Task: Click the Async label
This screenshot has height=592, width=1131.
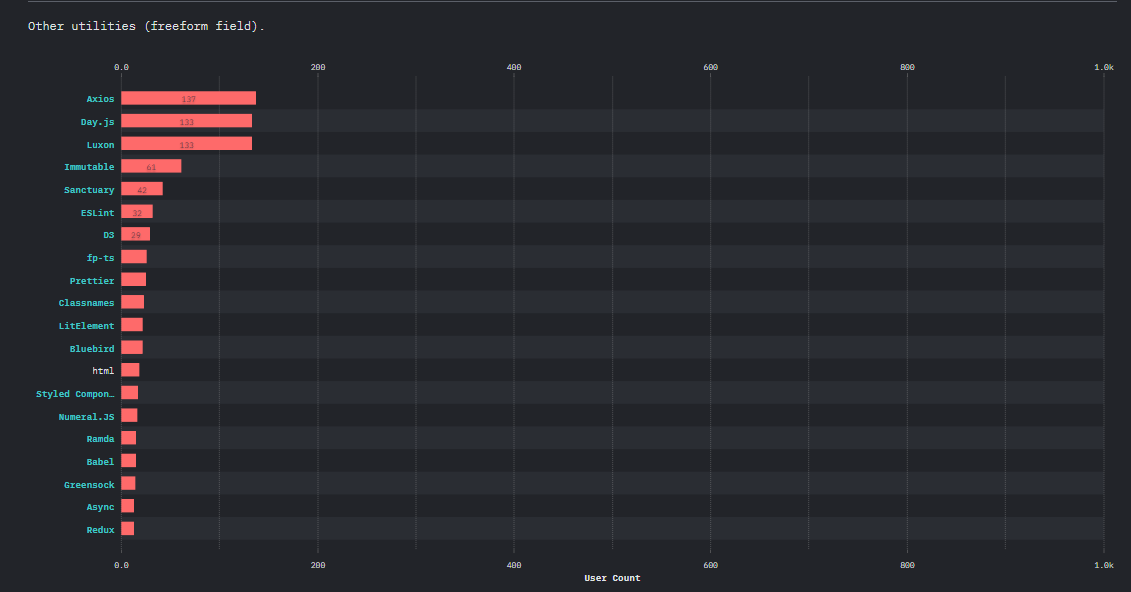Action: [x=100, y=507]
